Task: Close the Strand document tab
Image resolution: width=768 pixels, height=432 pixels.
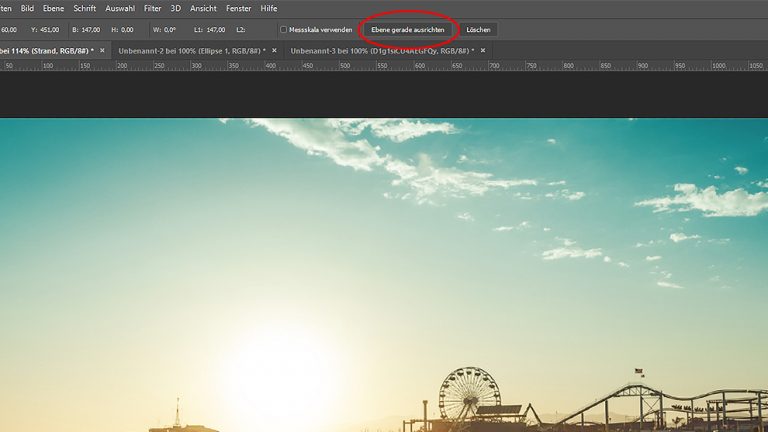Action: coord(102,50)
